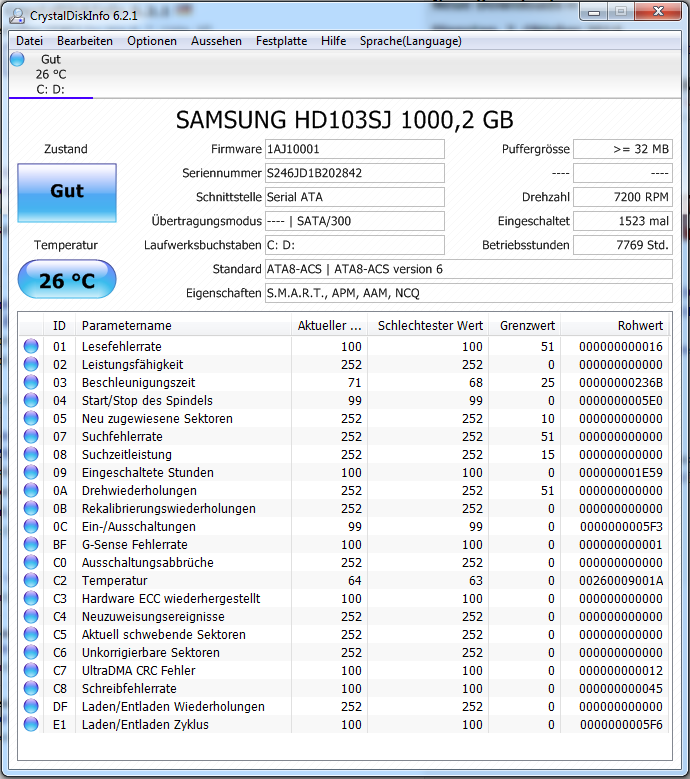Click status orb of Suchzeitleistung row
Screen dimensions: 690x779
(x=31, y=454)
